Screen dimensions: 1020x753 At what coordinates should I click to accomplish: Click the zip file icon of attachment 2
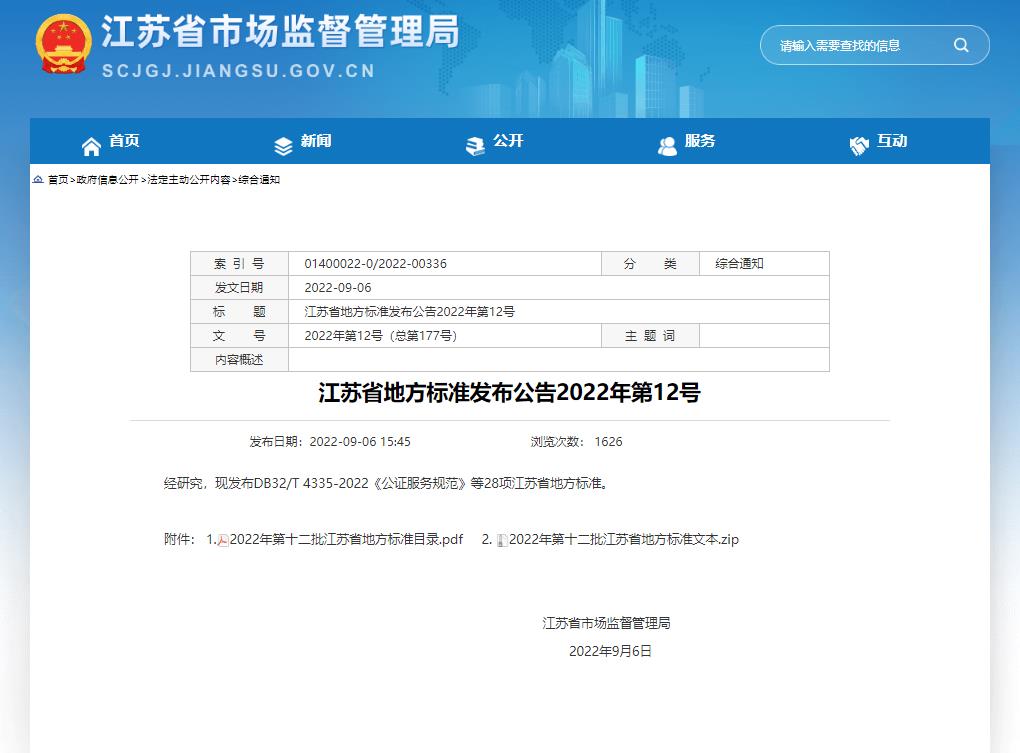(502, 540)
